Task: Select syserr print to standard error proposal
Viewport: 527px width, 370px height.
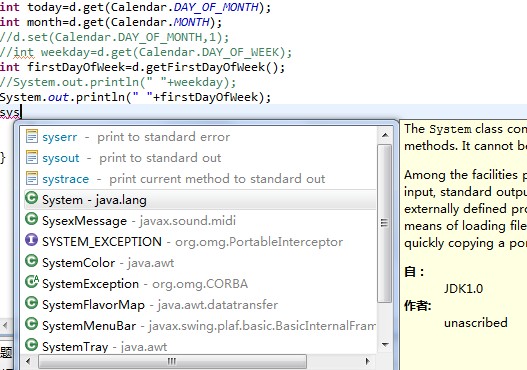Action: click(200, 137)
